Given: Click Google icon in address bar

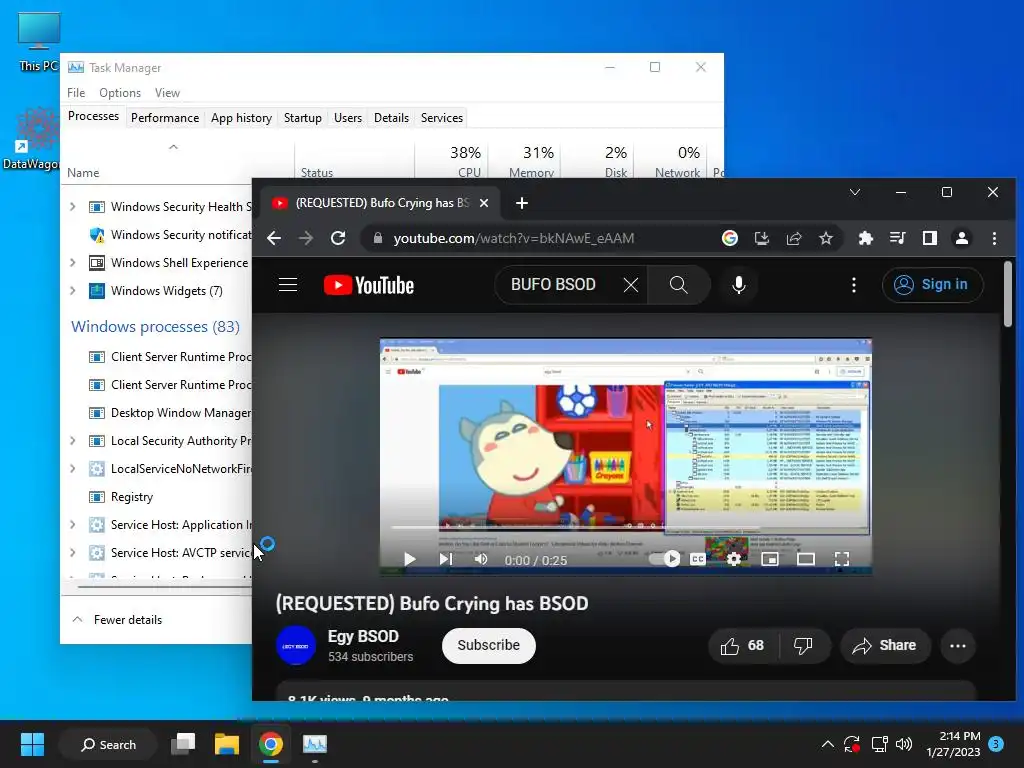Looking at the screenshot, I should tap(729, 238).
